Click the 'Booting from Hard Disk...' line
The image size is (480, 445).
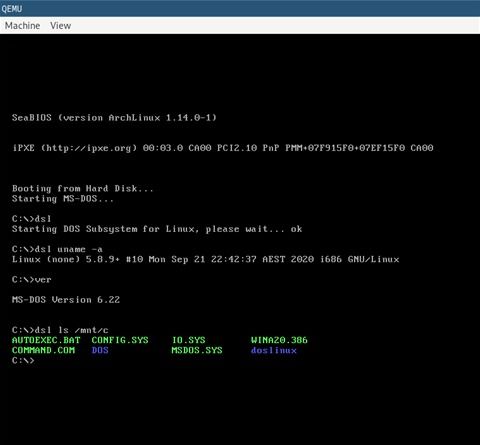(83, 189)
